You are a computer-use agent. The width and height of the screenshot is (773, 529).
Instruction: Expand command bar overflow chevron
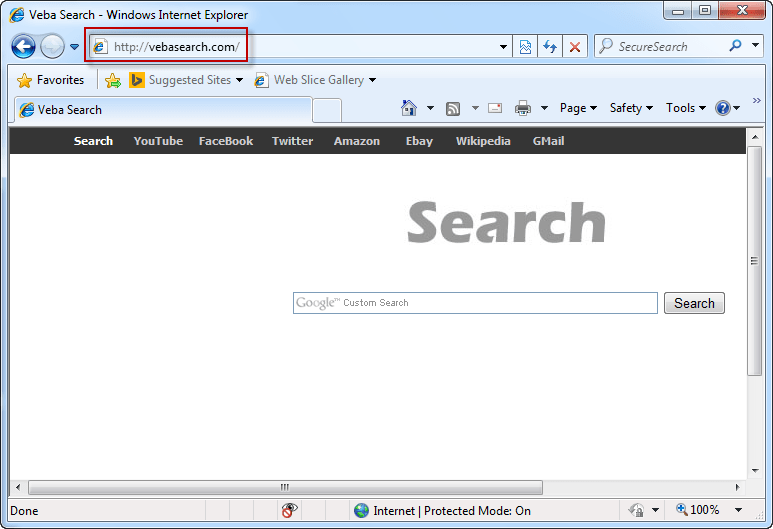coord(757,101)
